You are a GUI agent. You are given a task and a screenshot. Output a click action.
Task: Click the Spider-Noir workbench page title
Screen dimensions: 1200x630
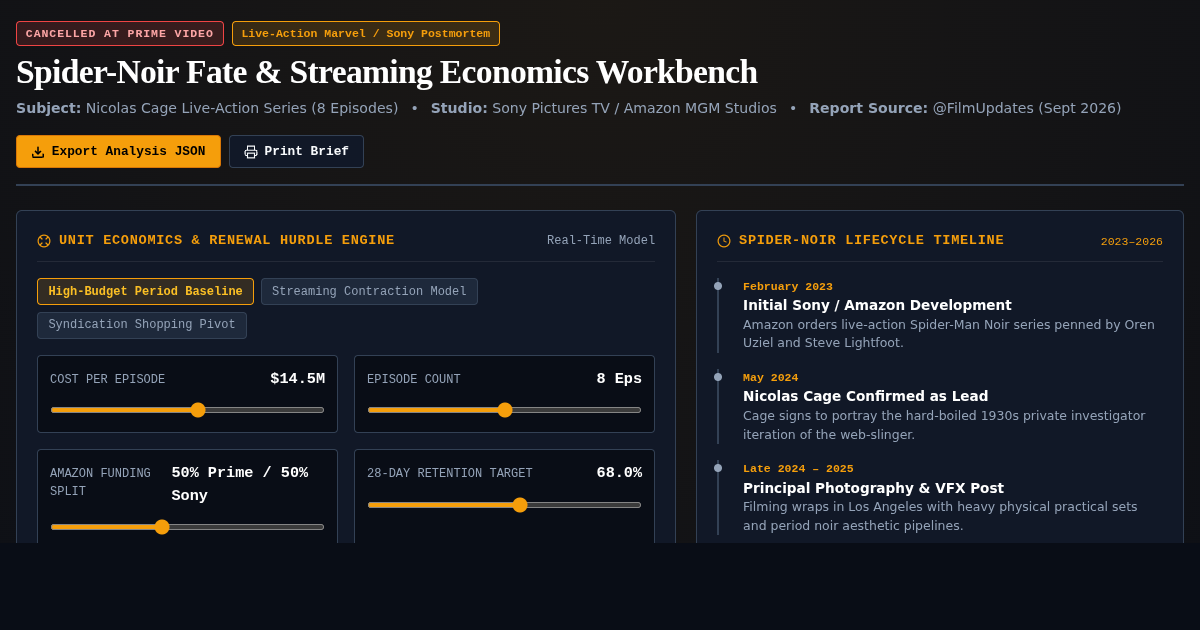point(387,72)
